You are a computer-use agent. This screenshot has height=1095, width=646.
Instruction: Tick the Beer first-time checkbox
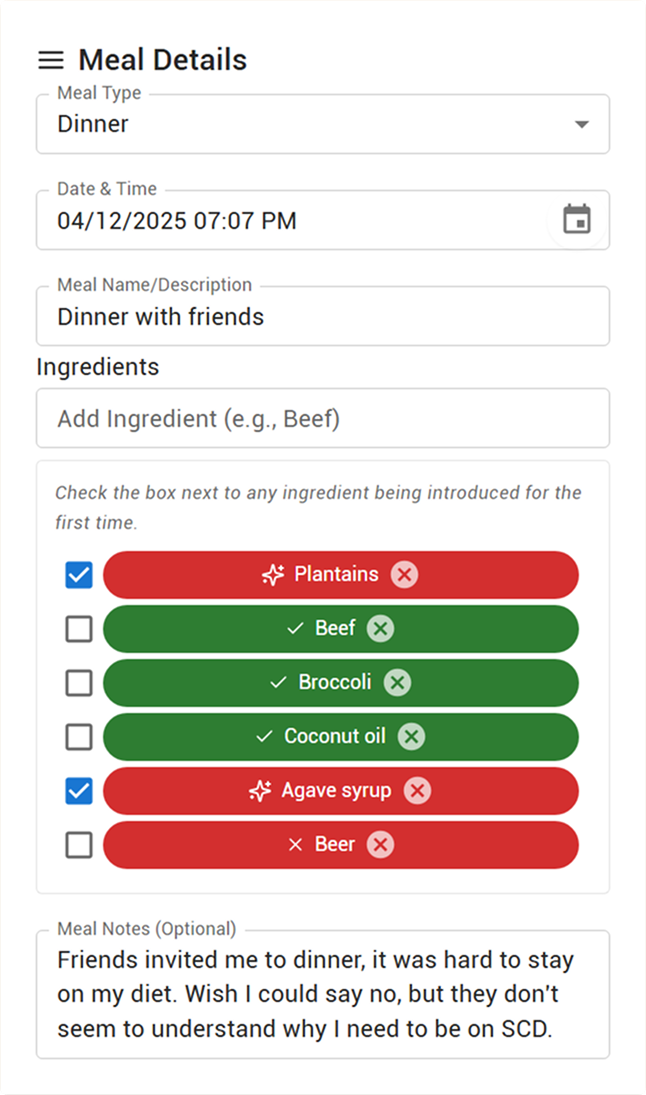tap(79, 844)
